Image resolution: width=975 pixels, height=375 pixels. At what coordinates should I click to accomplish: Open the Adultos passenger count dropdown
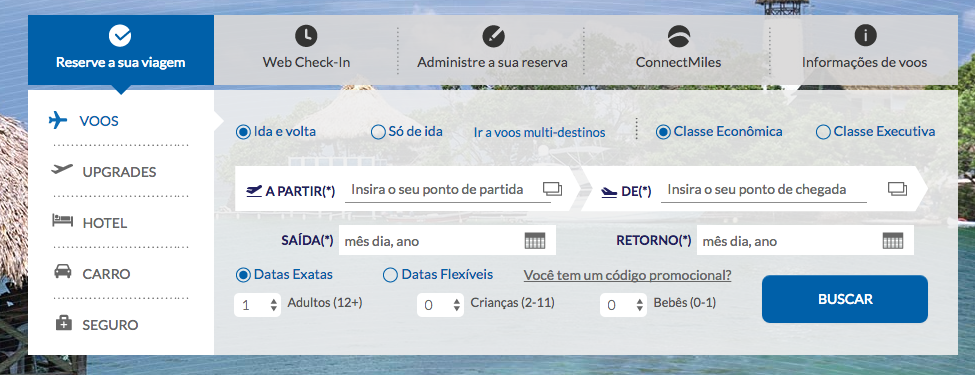[x=257, y=305]
